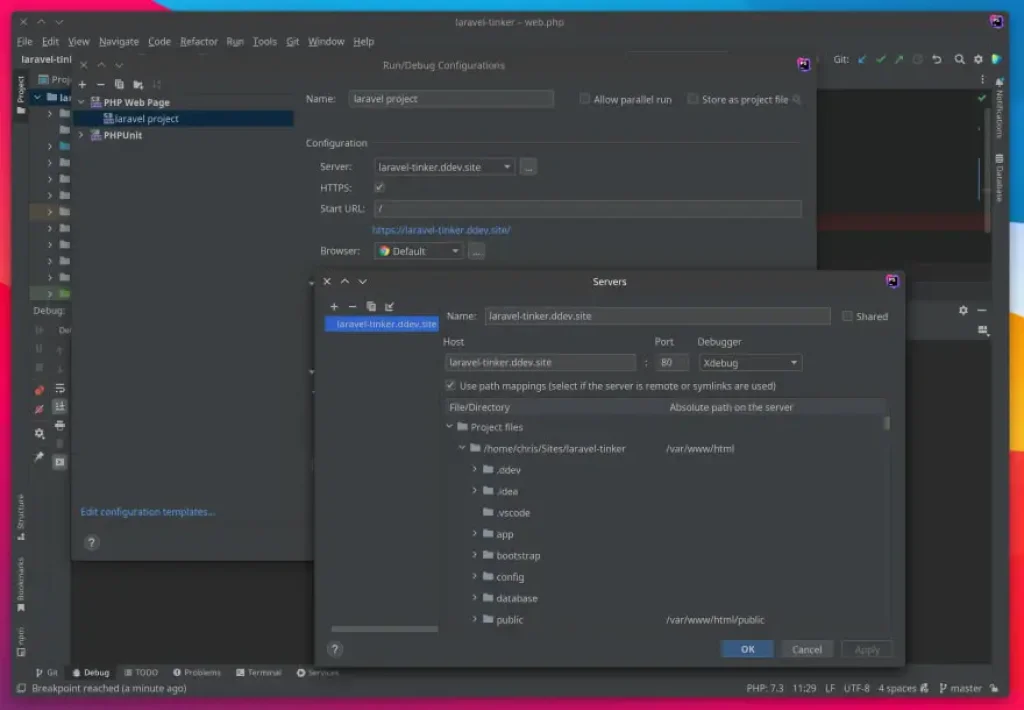Add a new server with the plus icon
The width and height of the screenshot is (1024, 710).
[x=334, y=306]
